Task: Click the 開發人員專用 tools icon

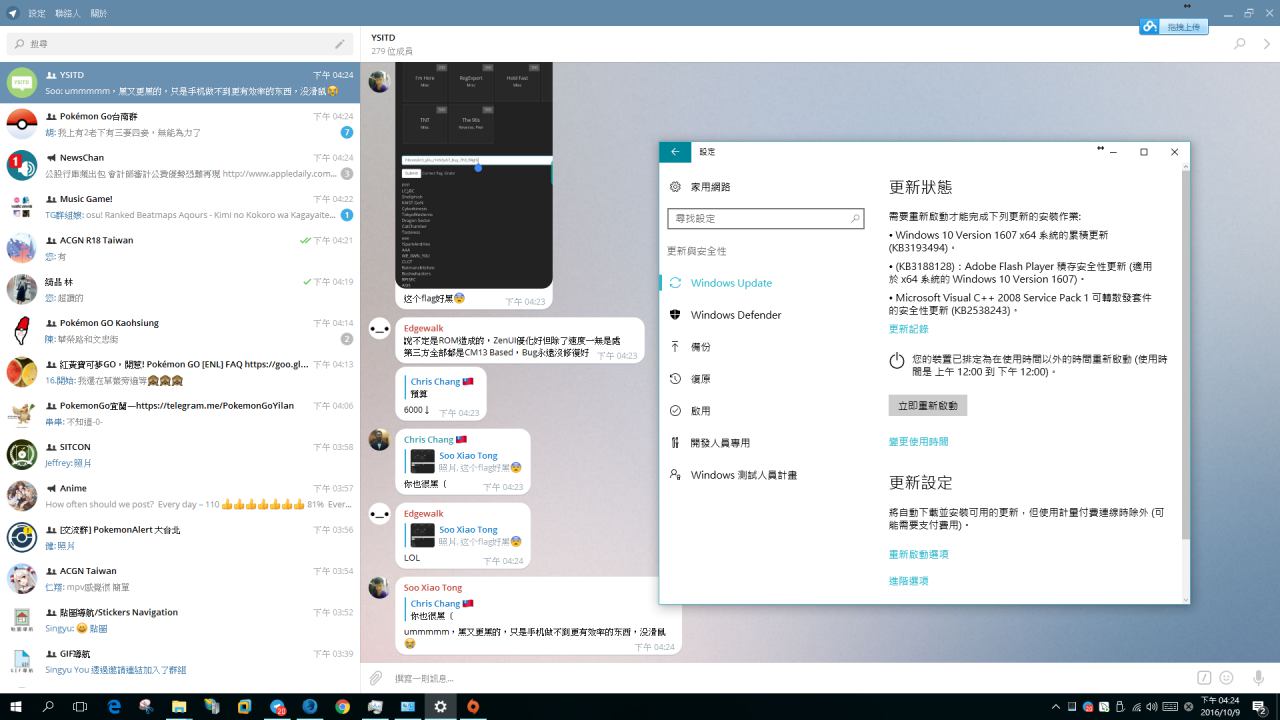Action: (x=675, y=443)
